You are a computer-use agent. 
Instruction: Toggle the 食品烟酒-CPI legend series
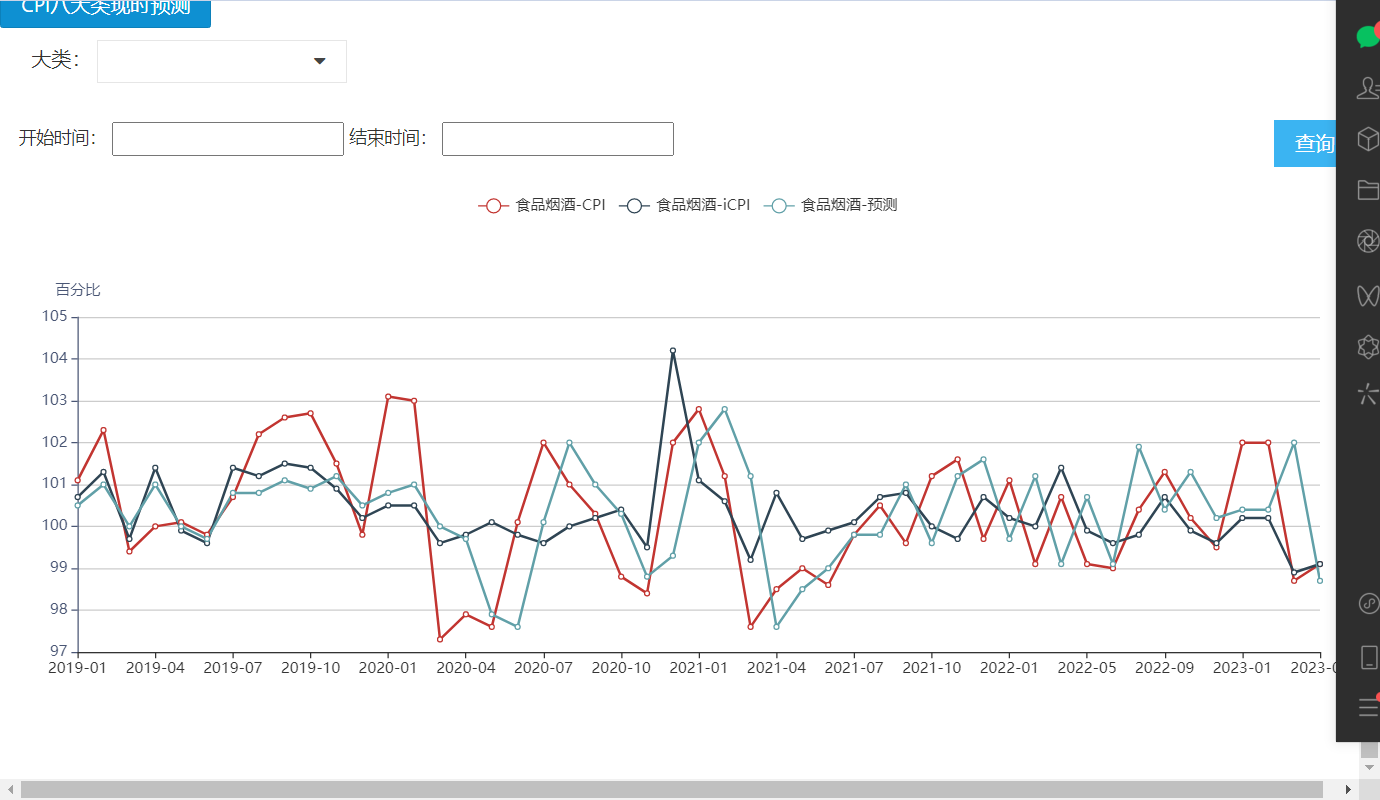(541, 205)
